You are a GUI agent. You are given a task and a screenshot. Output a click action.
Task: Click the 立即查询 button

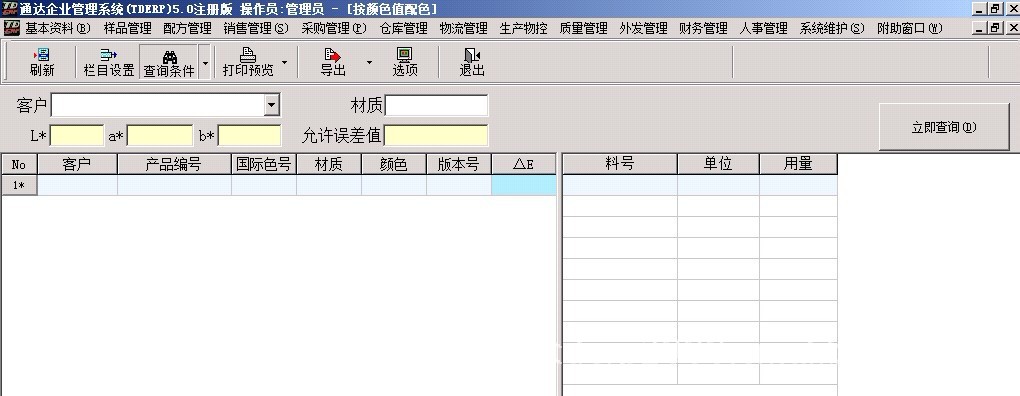[x=944, y=127]
